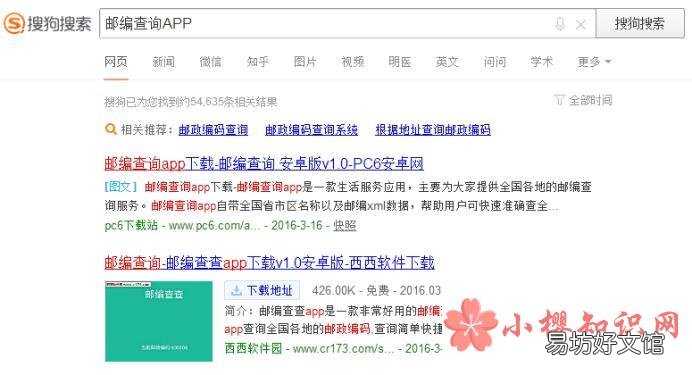The image size is (692, 375).
Task: Open the 微信 tab
Action: 211,62
